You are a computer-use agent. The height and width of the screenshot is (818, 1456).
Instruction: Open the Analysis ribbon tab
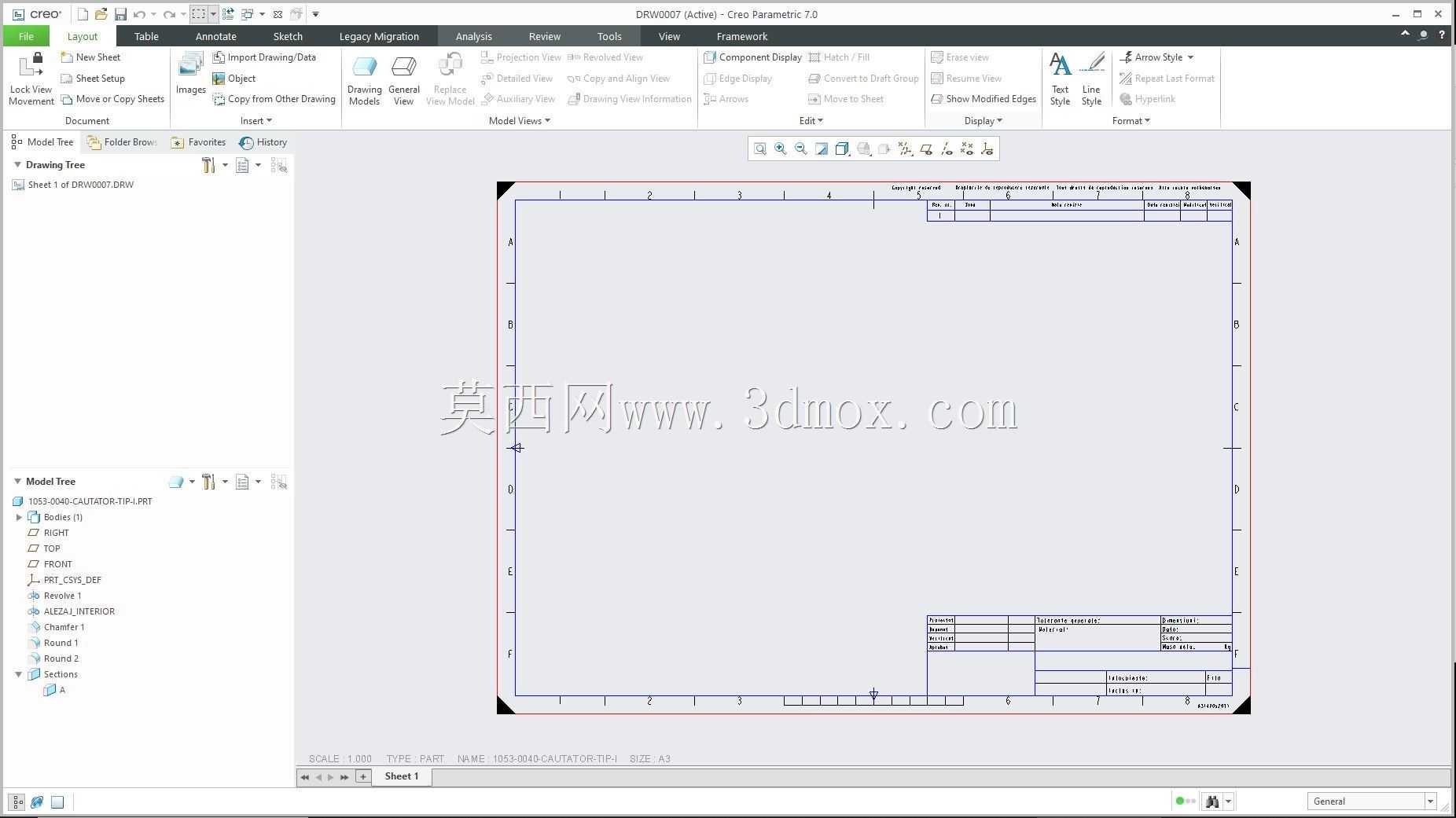tap(474, 36)
